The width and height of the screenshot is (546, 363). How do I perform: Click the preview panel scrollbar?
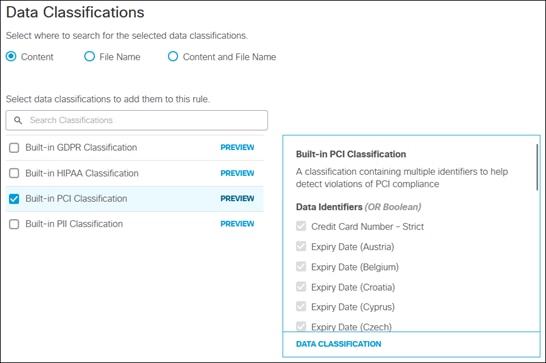tap(537, 167)
